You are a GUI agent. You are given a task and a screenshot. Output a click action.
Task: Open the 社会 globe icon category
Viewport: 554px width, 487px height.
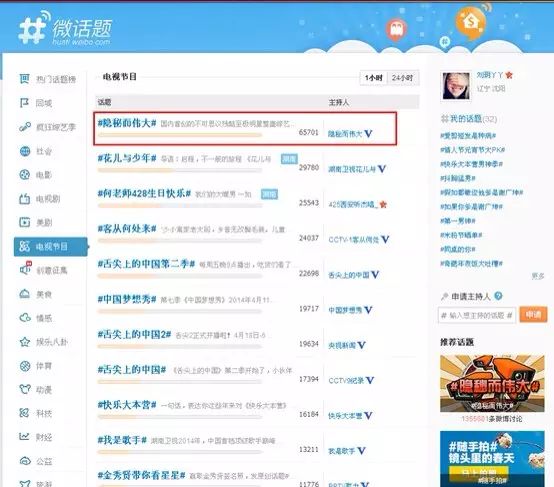pos(25,151)
